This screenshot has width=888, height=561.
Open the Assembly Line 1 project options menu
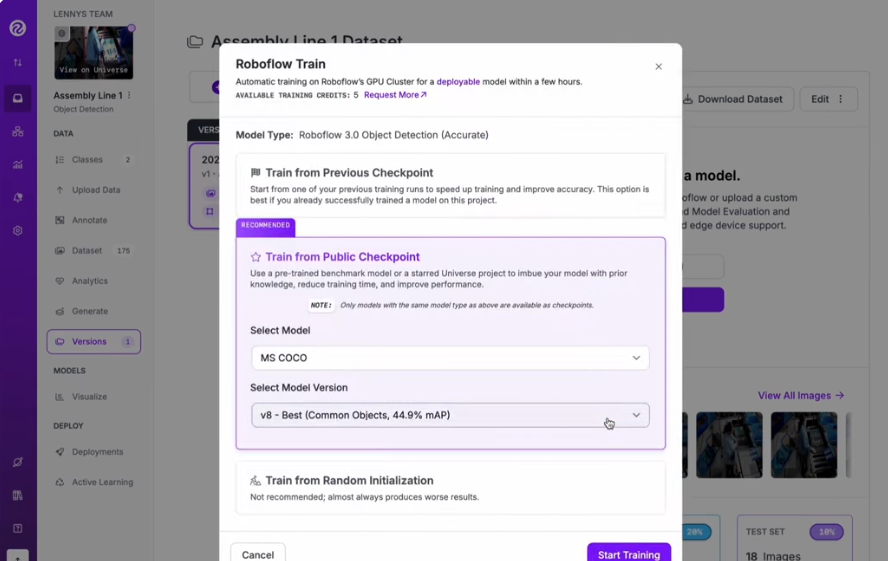[129, 96]
